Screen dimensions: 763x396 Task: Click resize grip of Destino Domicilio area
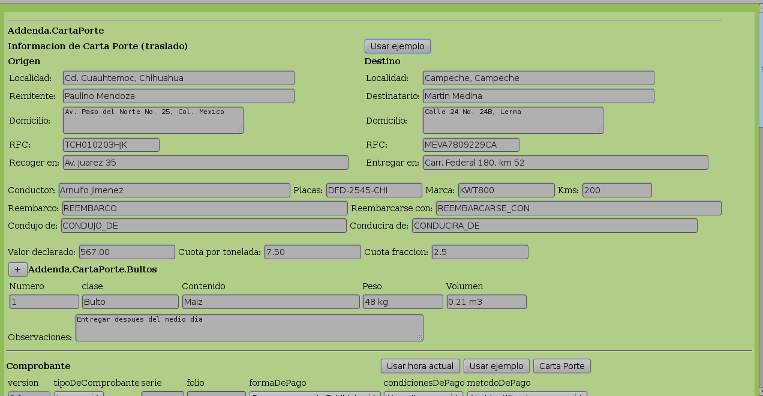point(600,130)
